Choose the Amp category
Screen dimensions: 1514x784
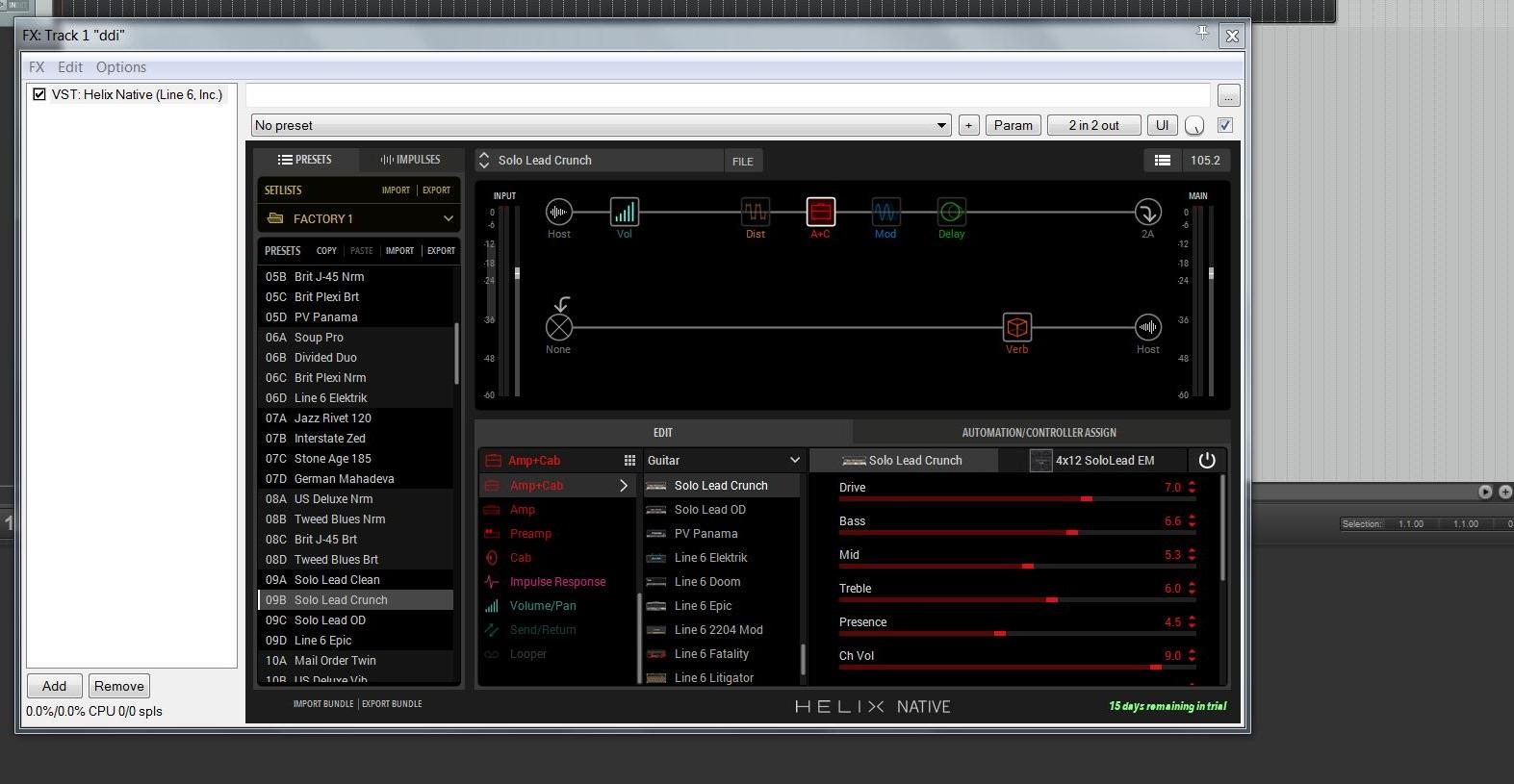tap(523, 510)
